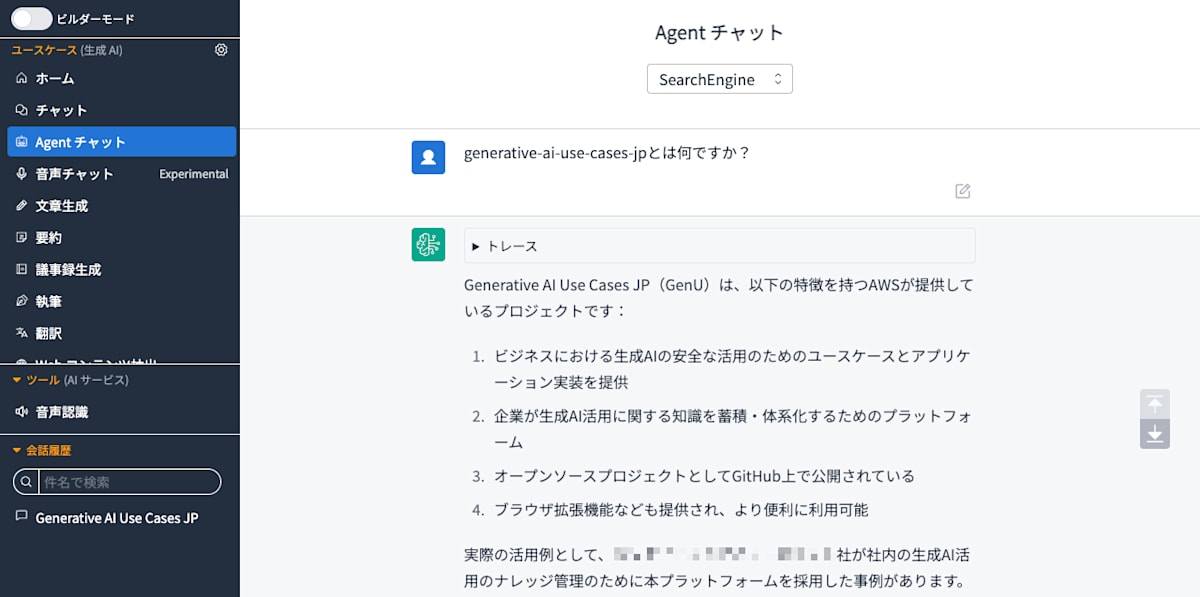The width and height of the screenshot is (1200, 597).
Task: Open 翻訳 in the sidebar
Action: (x=121, y=333)
